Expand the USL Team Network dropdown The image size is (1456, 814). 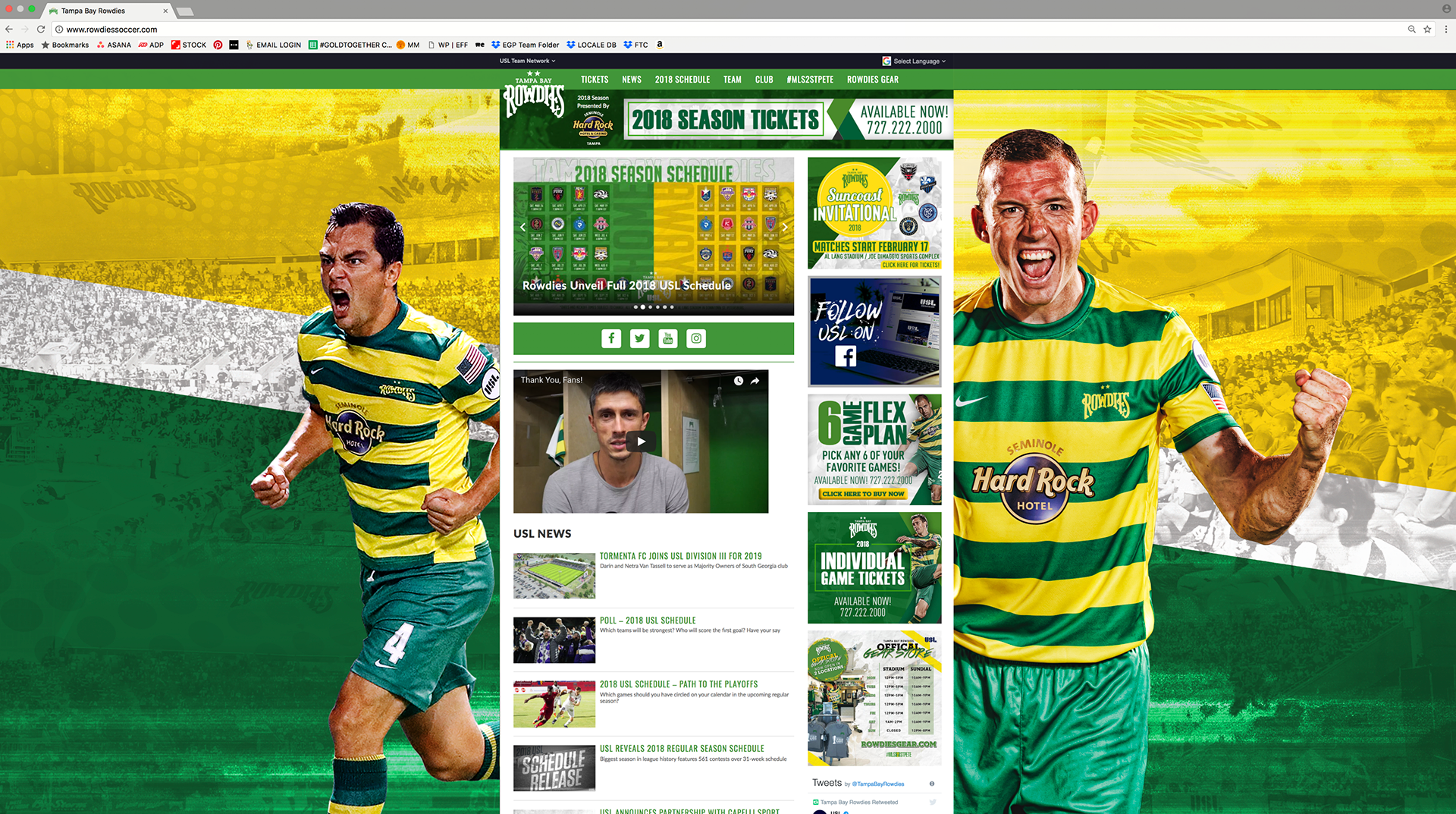pyautogui.click(x=527, y=61)
